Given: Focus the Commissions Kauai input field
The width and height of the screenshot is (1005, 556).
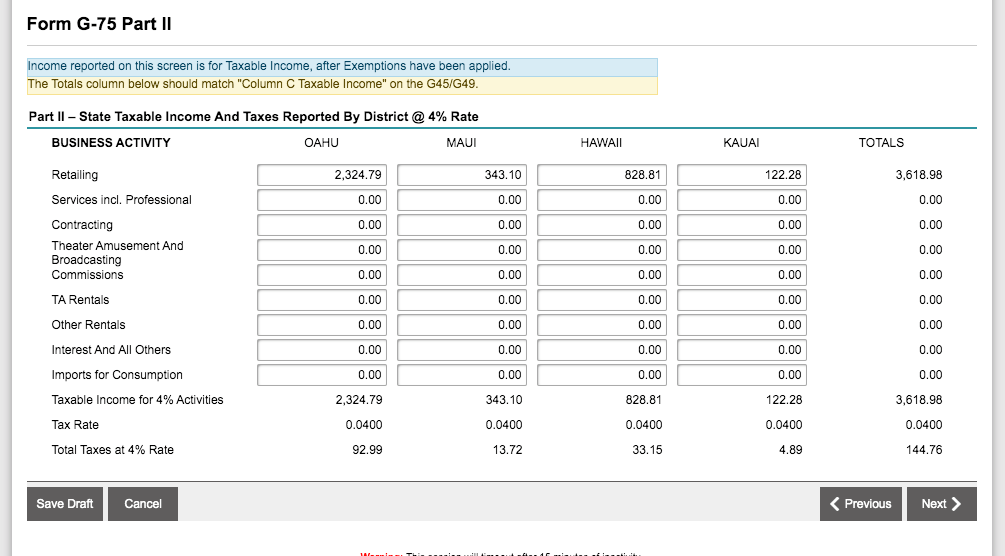Looking at the screenshot, I should click(741, 275).
